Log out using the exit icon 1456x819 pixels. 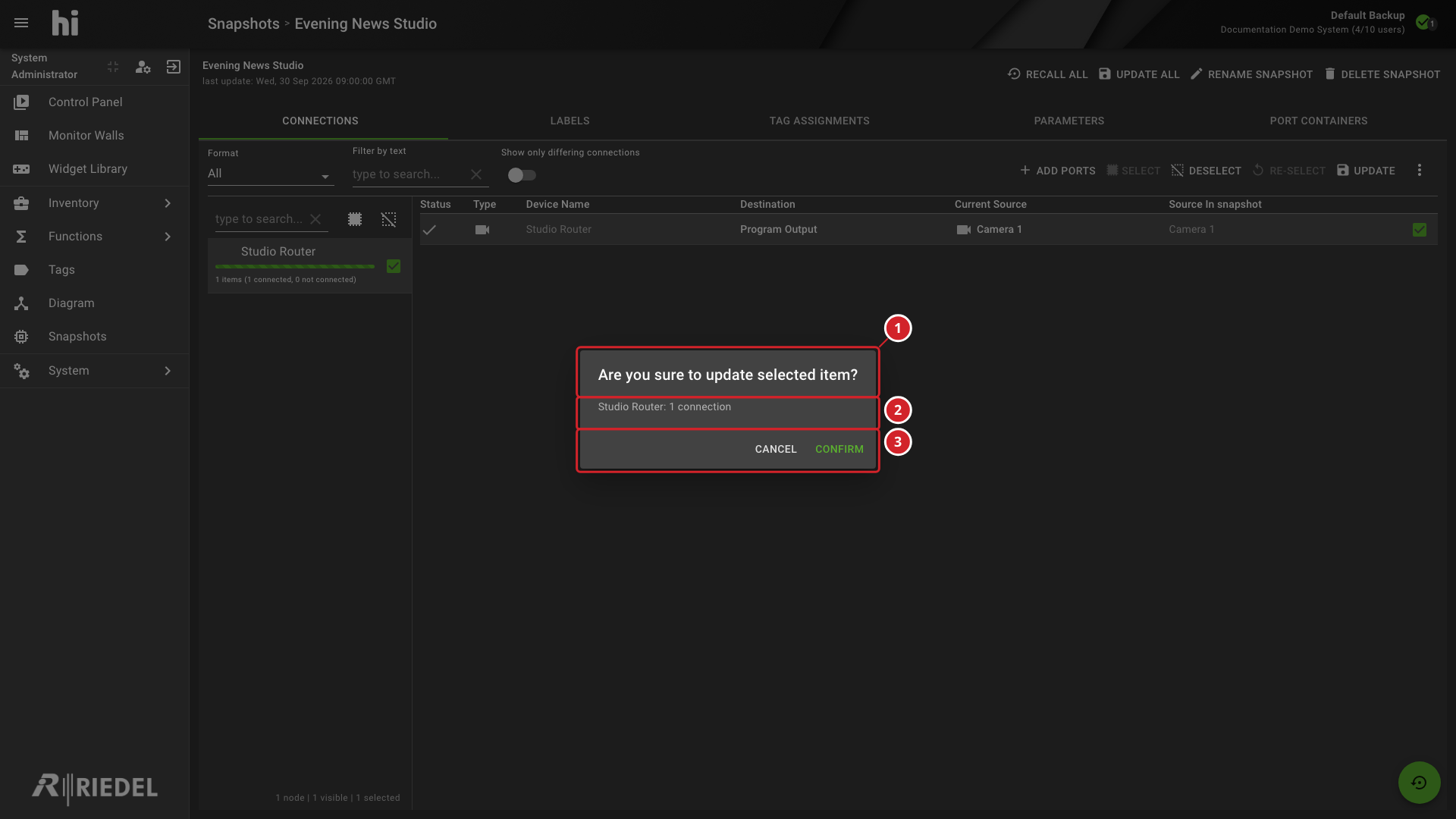click(174, 67)
